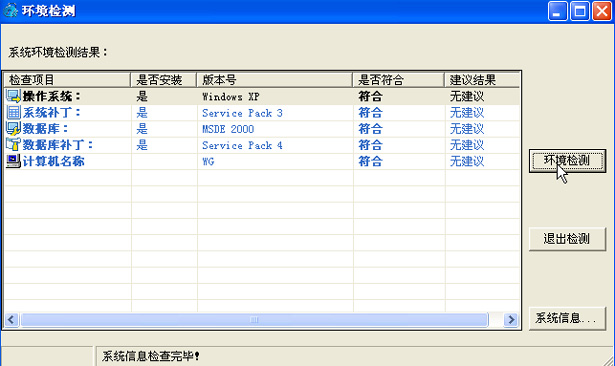This screenshot has width=615, height=366.
Task: Click the 数据库 row icon
Action: tap(13, 129)
